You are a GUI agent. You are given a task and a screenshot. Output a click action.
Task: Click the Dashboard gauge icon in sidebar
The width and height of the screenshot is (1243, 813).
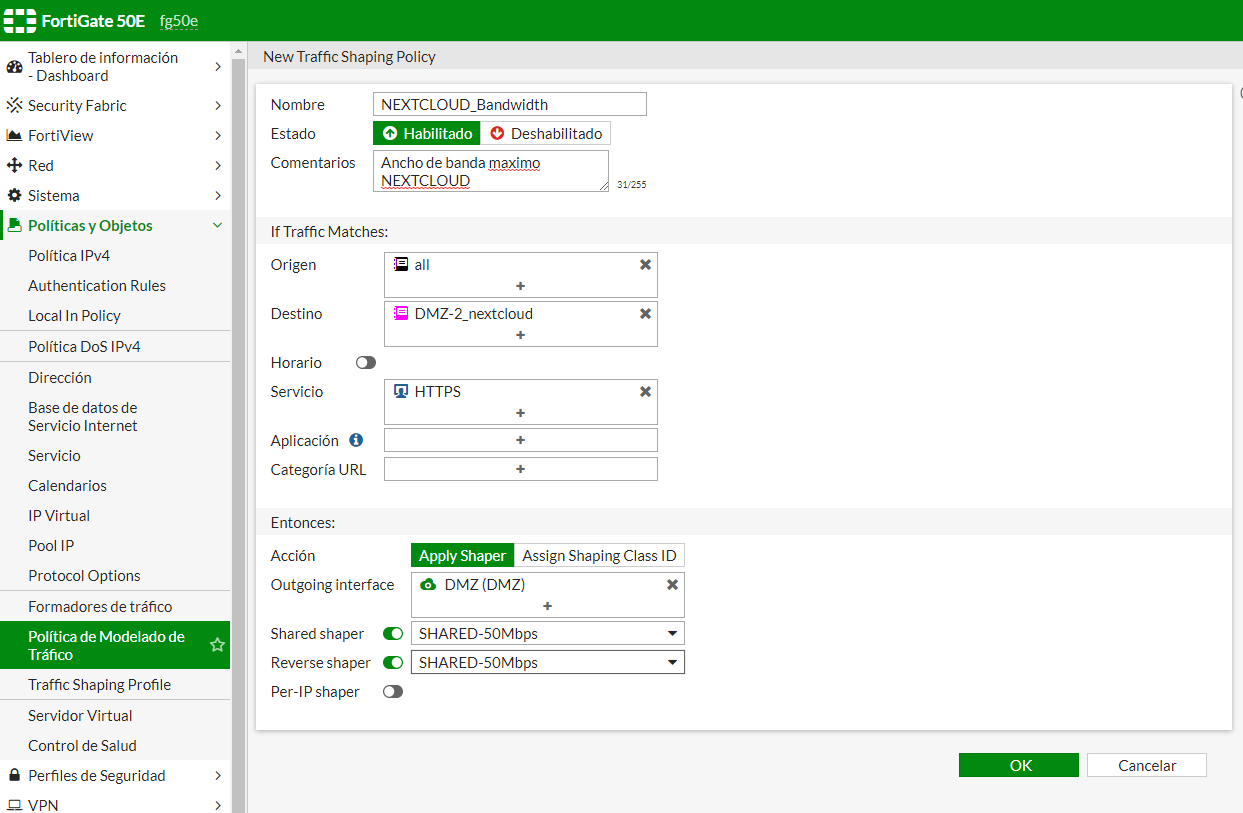pyautogui.click(x=14, y=67)
